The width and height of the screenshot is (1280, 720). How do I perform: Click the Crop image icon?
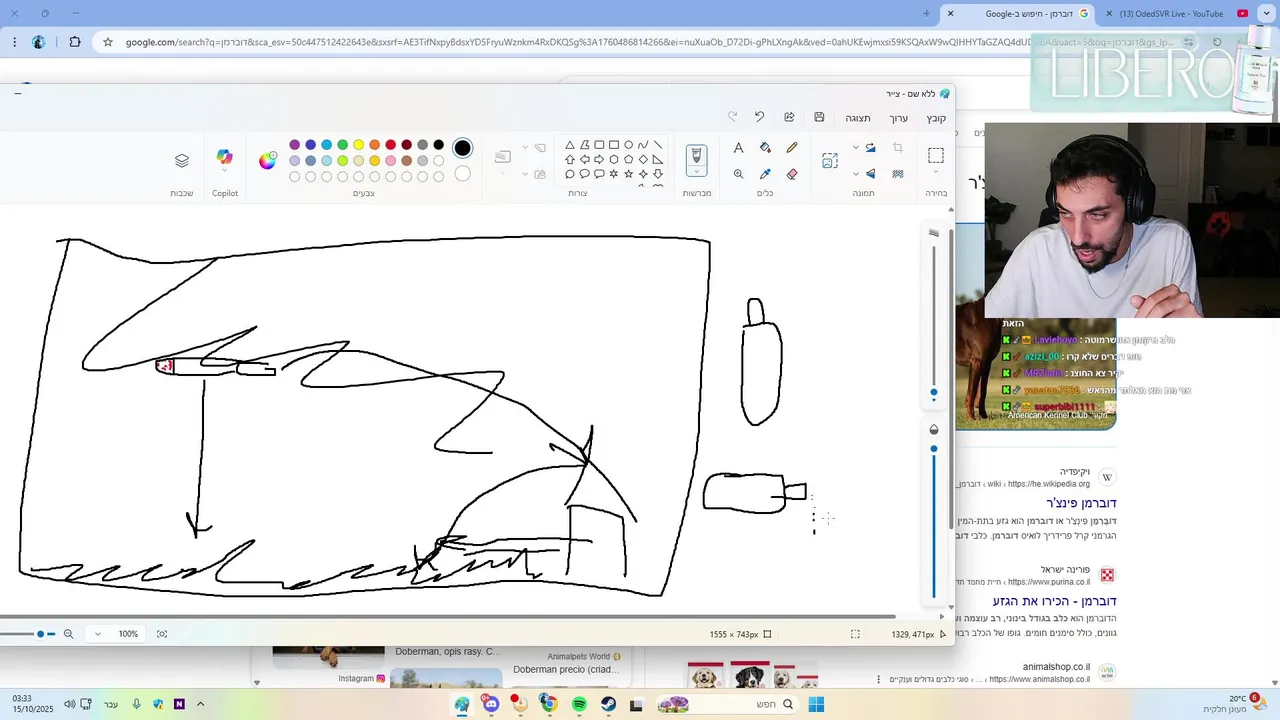point(898,148)
